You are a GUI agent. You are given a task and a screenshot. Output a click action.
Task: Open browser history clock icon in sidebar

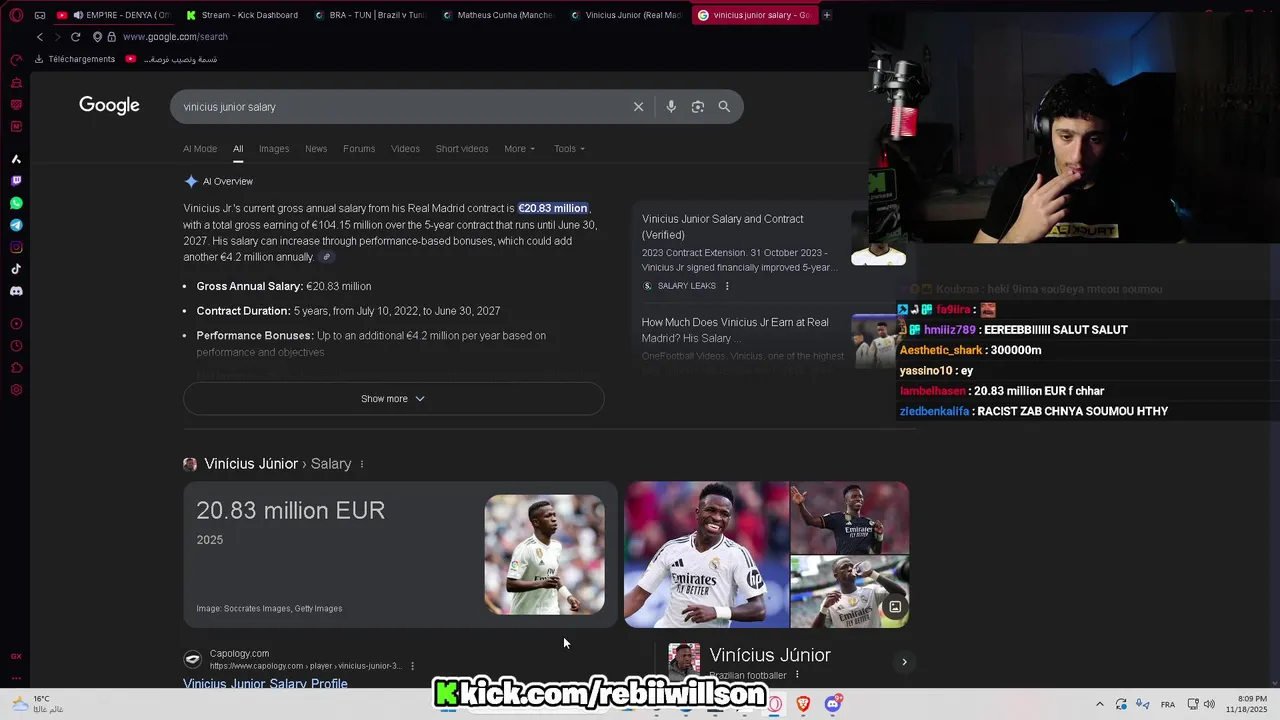16,346
